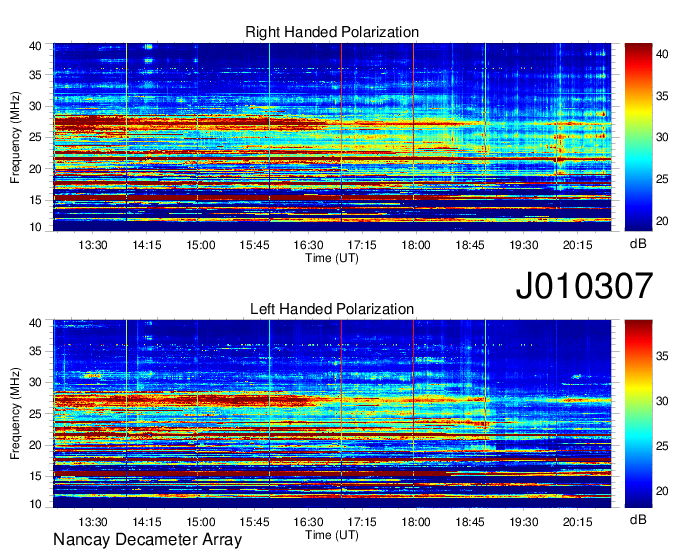Click the 19:30 time tick on upper plot
This screenshot has height=552, width=680.
coord(524,245)
